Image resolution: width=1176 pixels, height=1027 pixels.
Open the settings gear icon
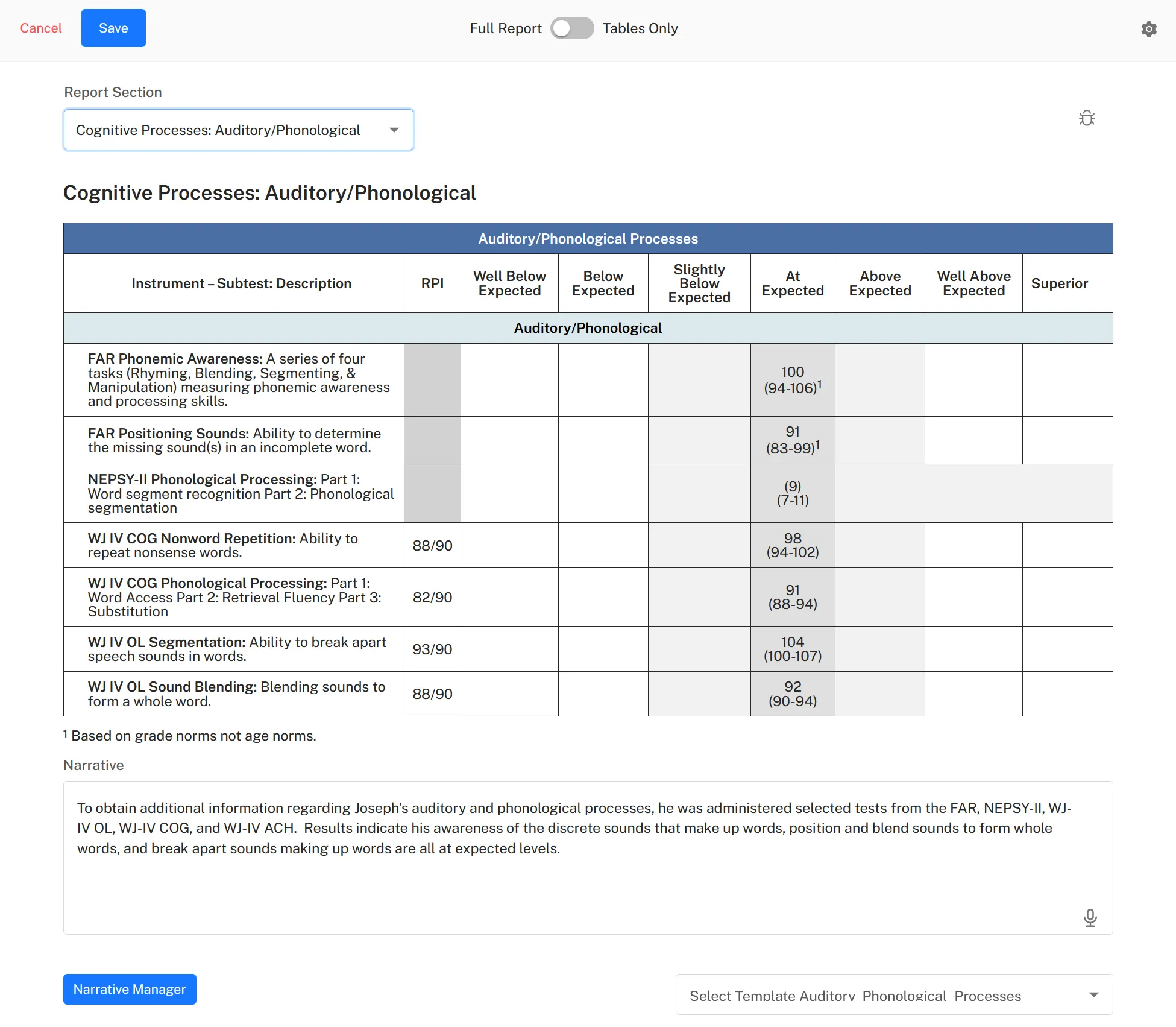[x=1149, y=29]
